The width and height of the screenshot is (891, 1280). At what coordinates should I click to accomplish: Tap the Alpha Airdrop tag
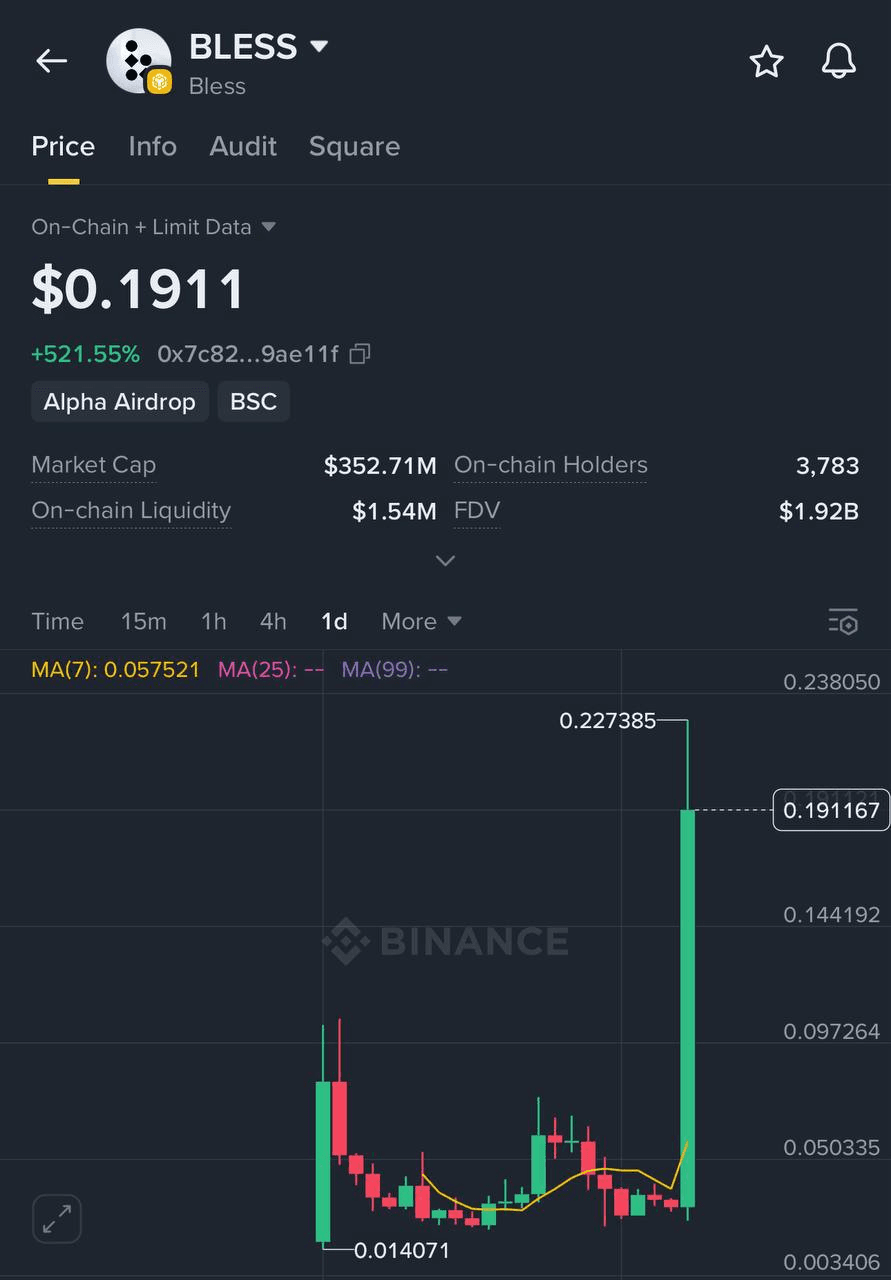point(120,402)
